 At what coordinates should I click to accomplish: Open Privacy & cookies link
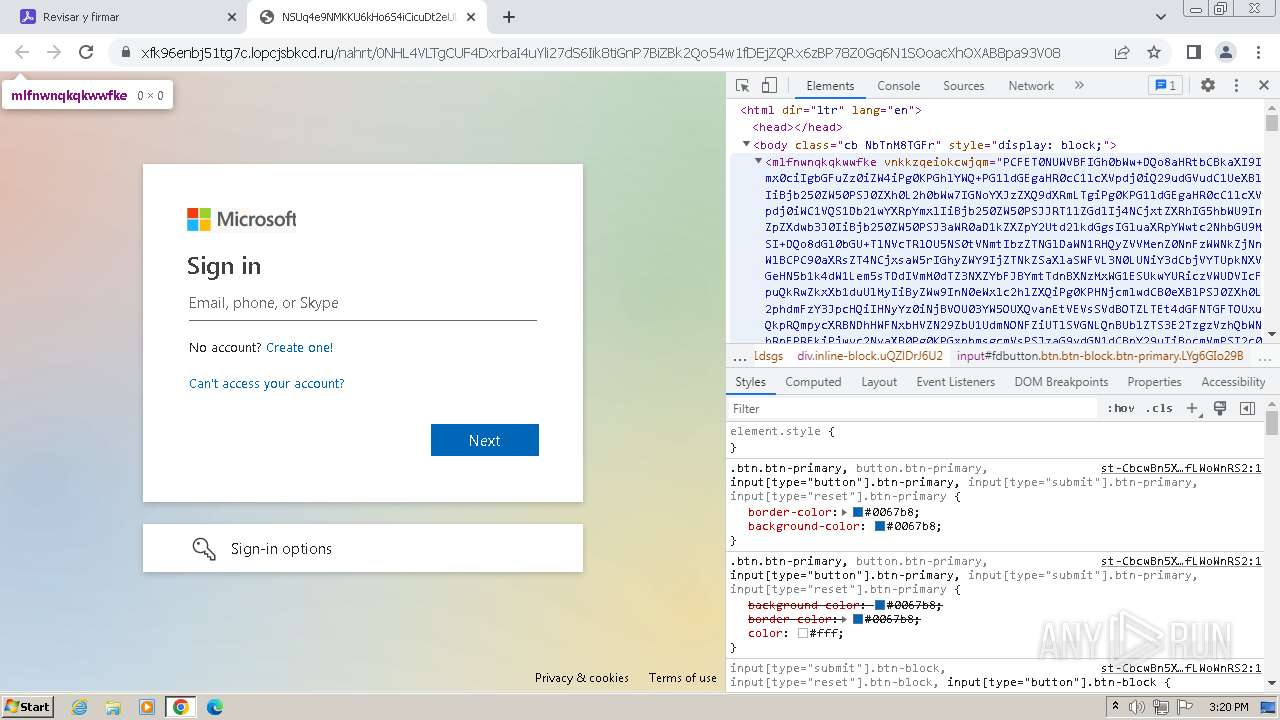(x=582, y=677)
